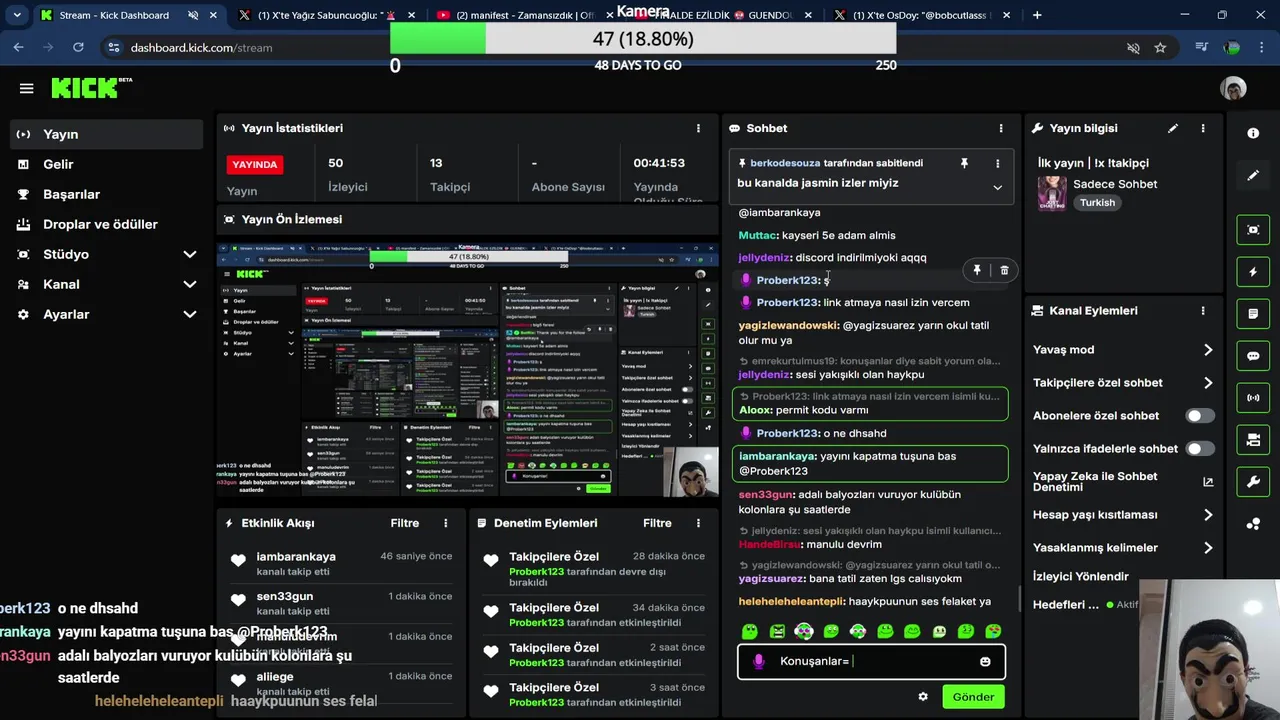The width and height of the screenshot is (1280, 720).
Task: Open browser tab search dropdown arrow
Action: pyautogui.click(x=17, y=15)
